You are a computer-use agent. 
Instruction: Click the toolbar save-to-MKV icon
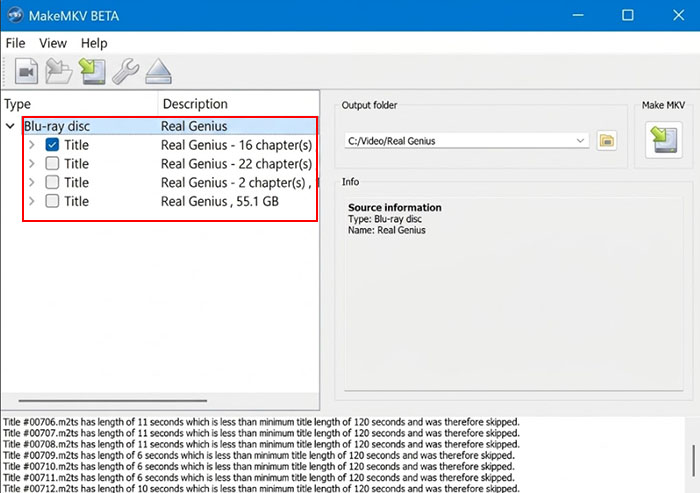[x=92, y=71]
